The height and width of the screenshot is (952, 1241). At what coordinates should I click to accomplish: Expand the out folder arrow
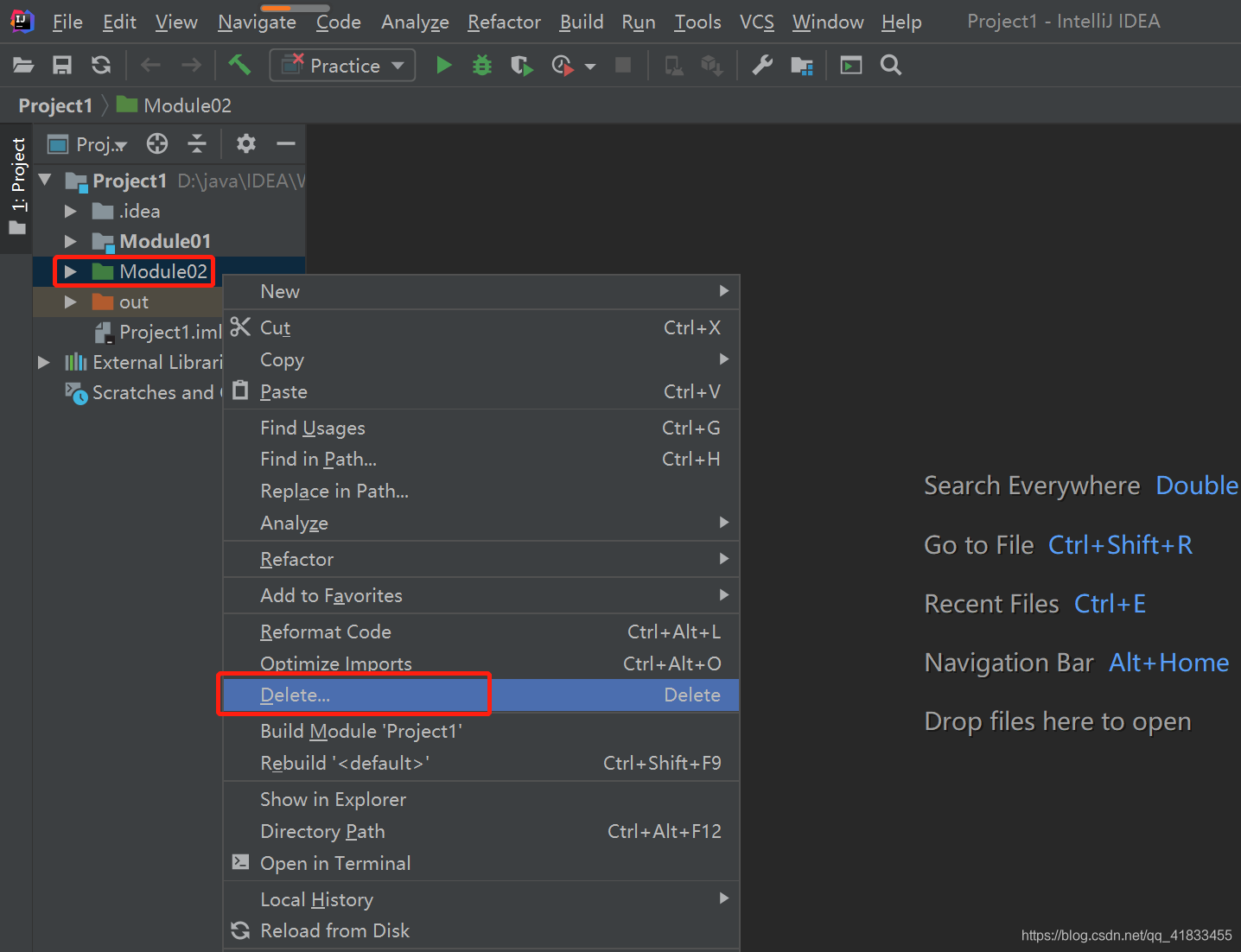click(71, 301)
